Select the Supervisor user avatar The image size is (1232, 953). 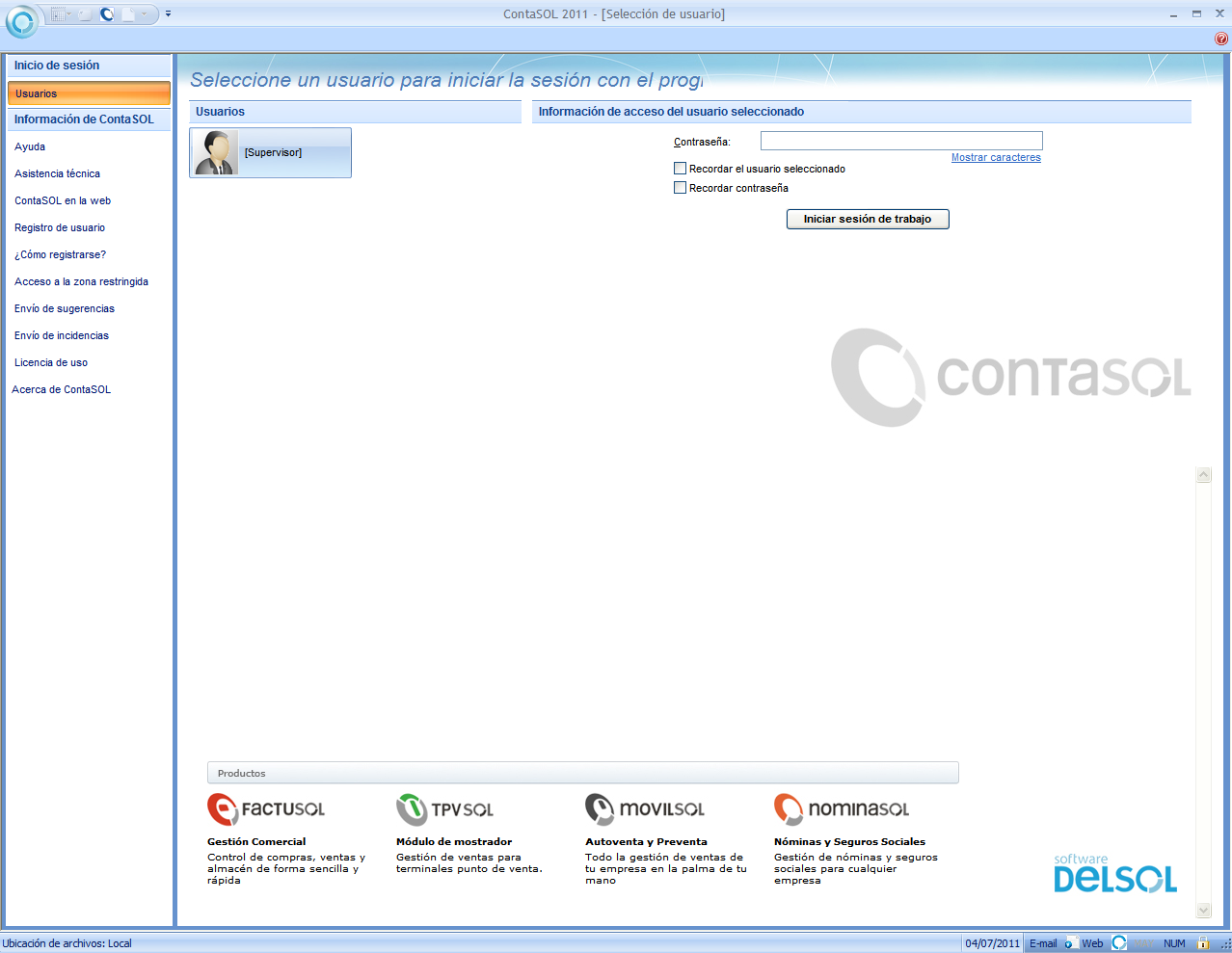click(x=215, y=153)
